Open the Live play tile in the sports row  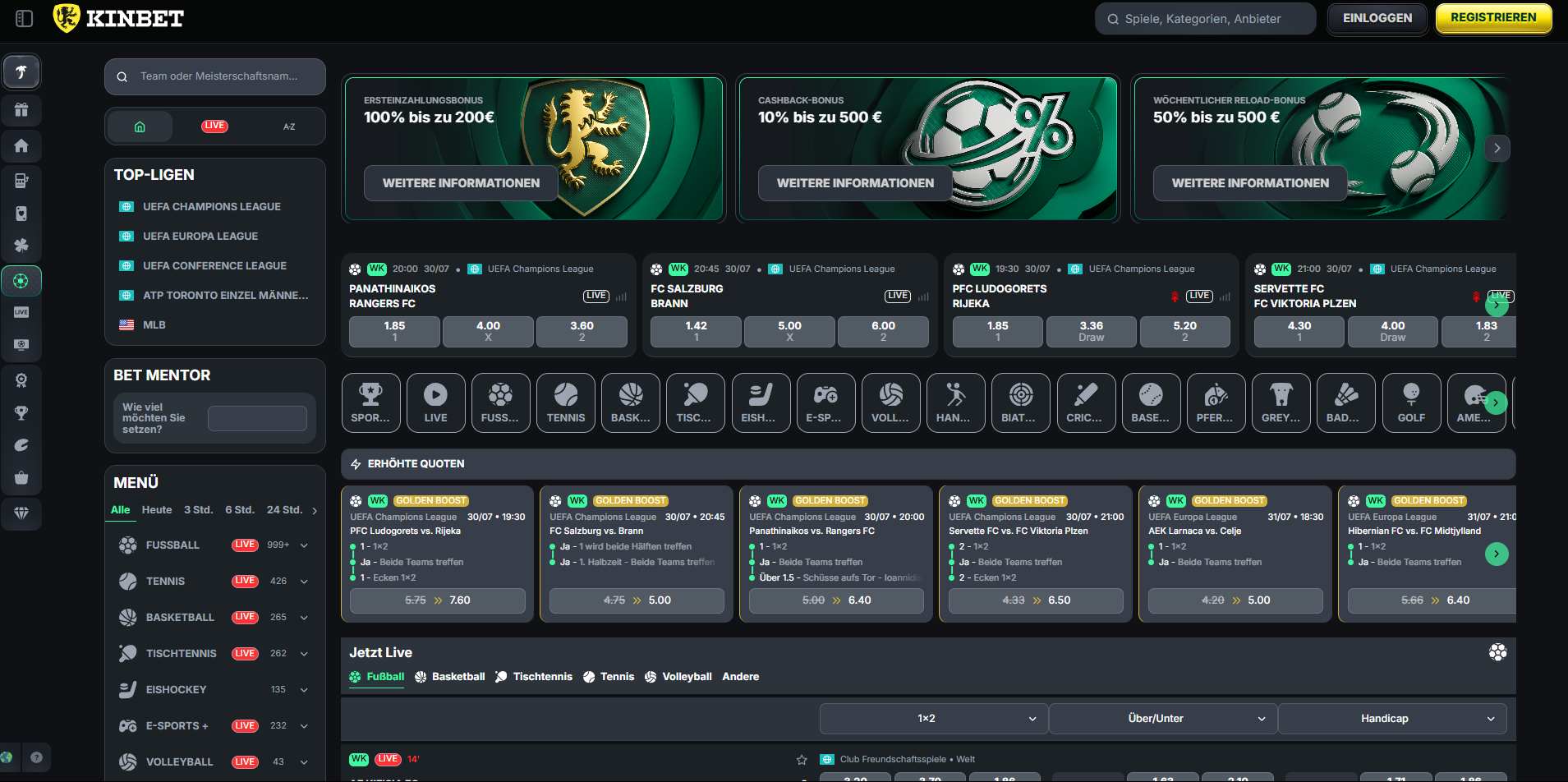point(435,402)
